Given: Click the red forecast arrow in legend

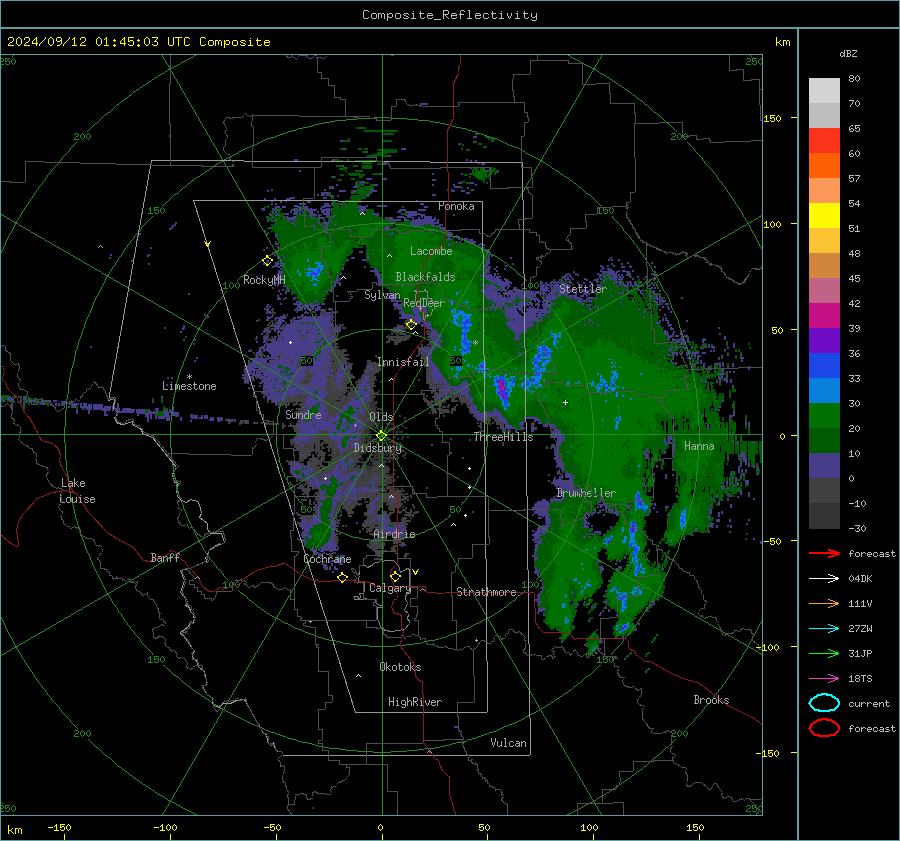Looking at the screenshot, I should point(824,553).
